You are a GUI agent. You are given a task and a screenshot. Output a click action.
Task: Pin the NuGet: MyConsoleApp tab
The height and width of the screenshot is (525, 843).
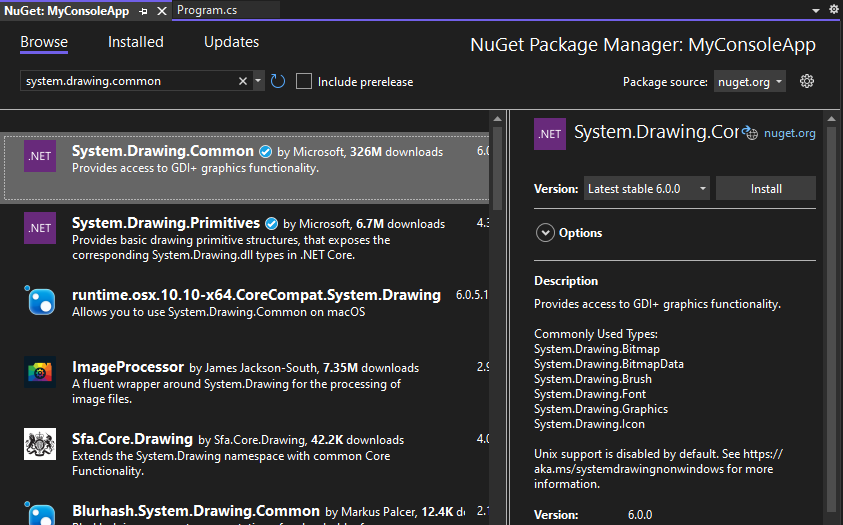point(144,11)
